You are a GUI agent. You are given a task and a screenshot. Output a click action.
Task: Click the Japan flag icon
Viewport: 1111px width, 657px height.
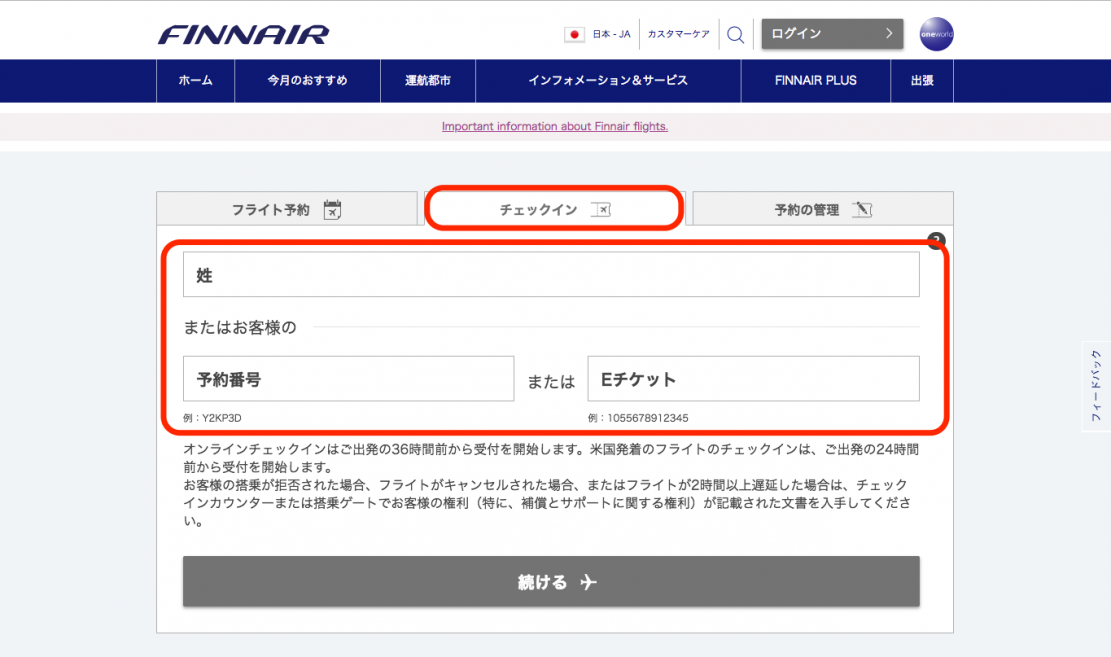pos(574,34)
